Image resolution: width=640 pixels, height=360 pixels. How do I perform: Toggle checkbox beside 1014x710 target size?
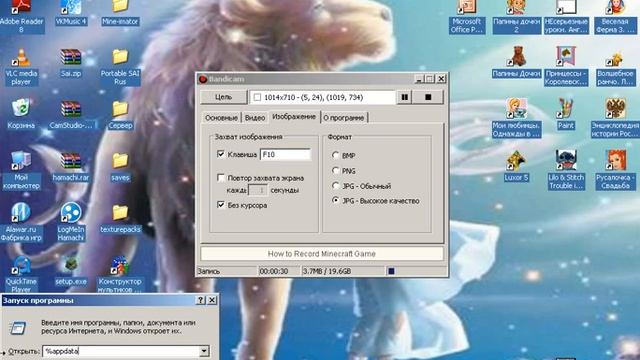point(257,97)
